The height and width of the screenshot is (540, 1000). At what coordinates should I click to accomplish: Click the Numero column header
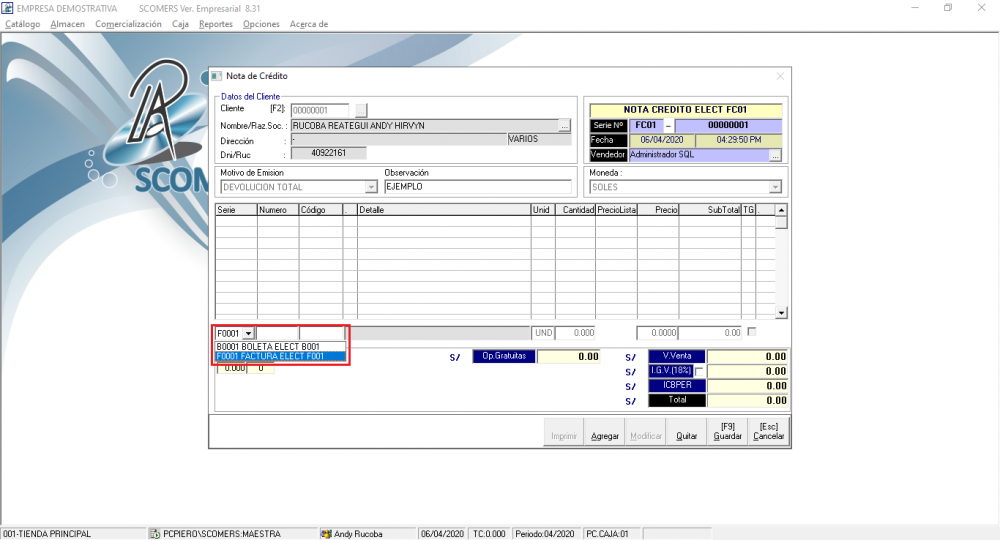pyautogui.click(x=278, y=210)
